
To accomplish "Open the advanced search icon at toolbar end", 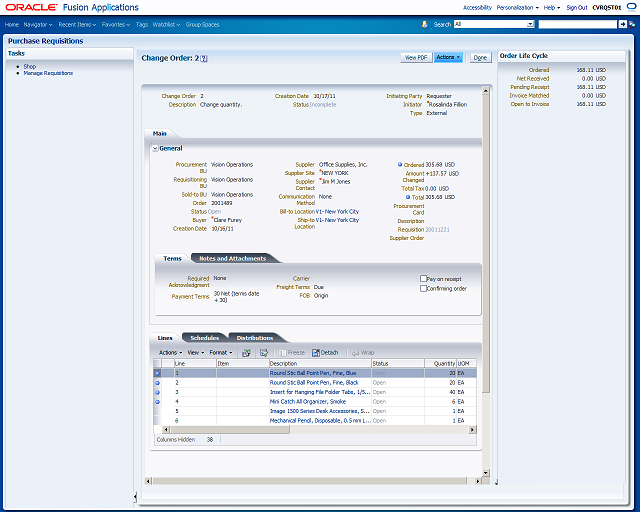I will 632,24.
